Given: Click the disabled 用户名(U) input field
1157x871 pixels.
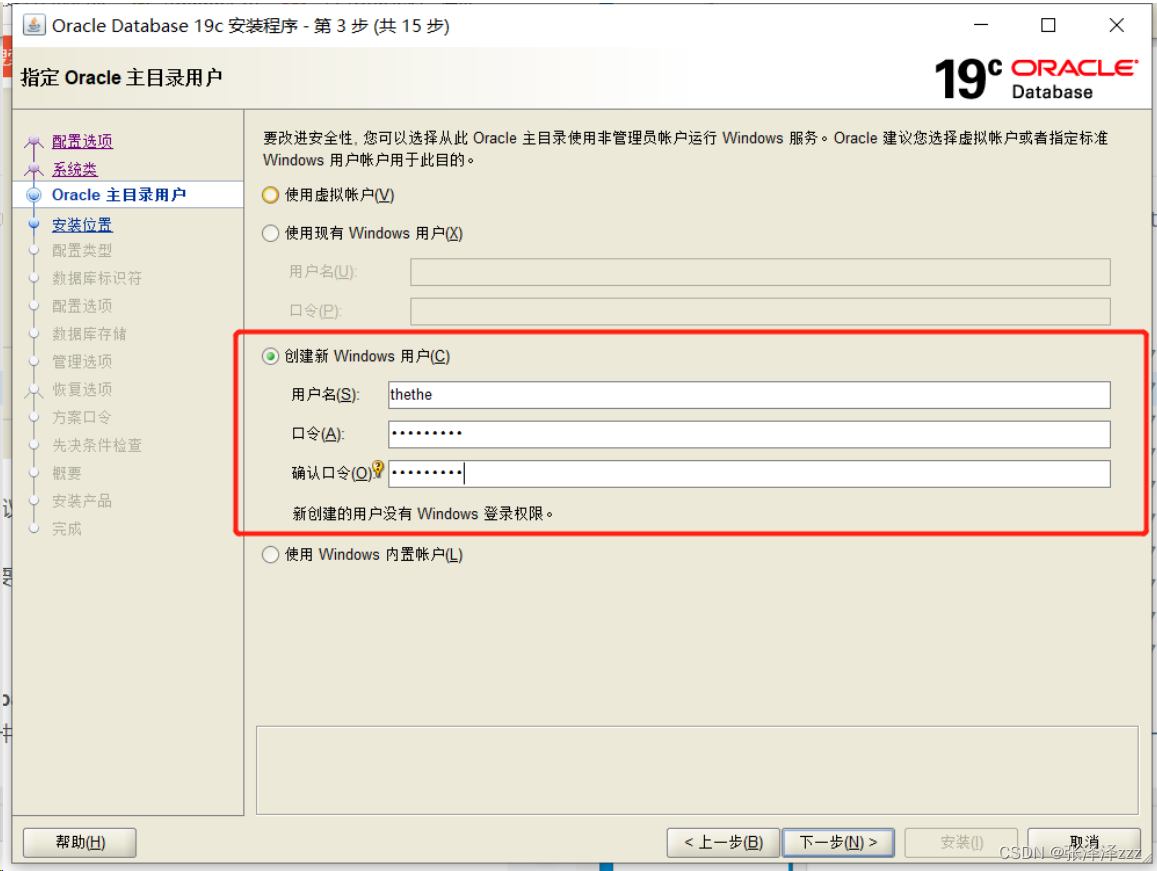Looking at the screenshot, I should (760, 272).
